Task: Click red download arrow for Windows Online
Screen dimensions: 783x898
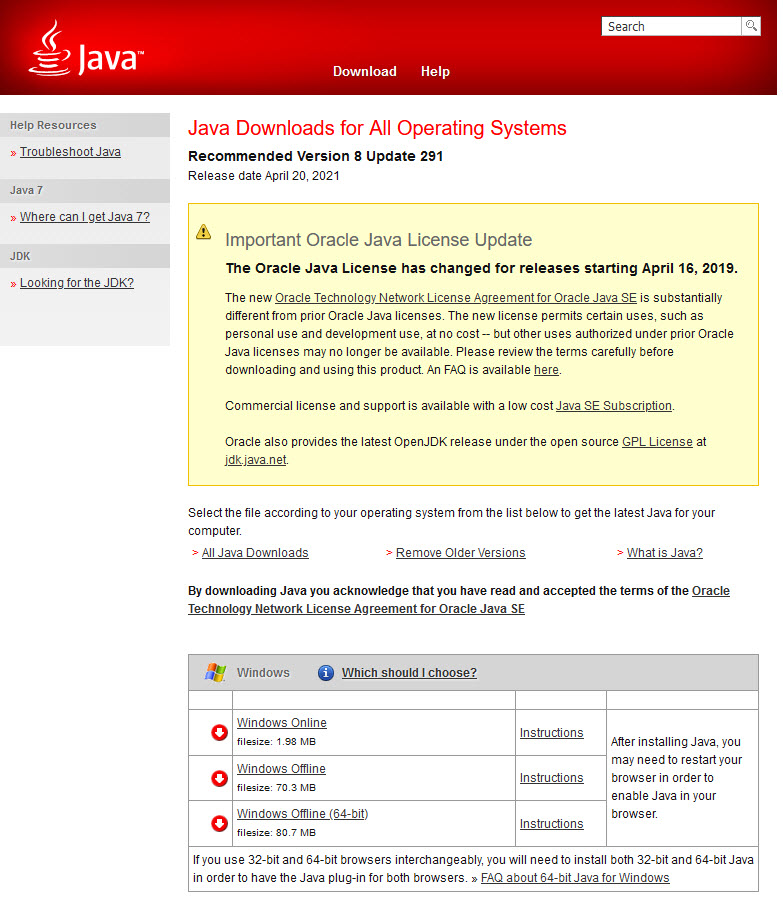Action: click(x=219, y=733)
